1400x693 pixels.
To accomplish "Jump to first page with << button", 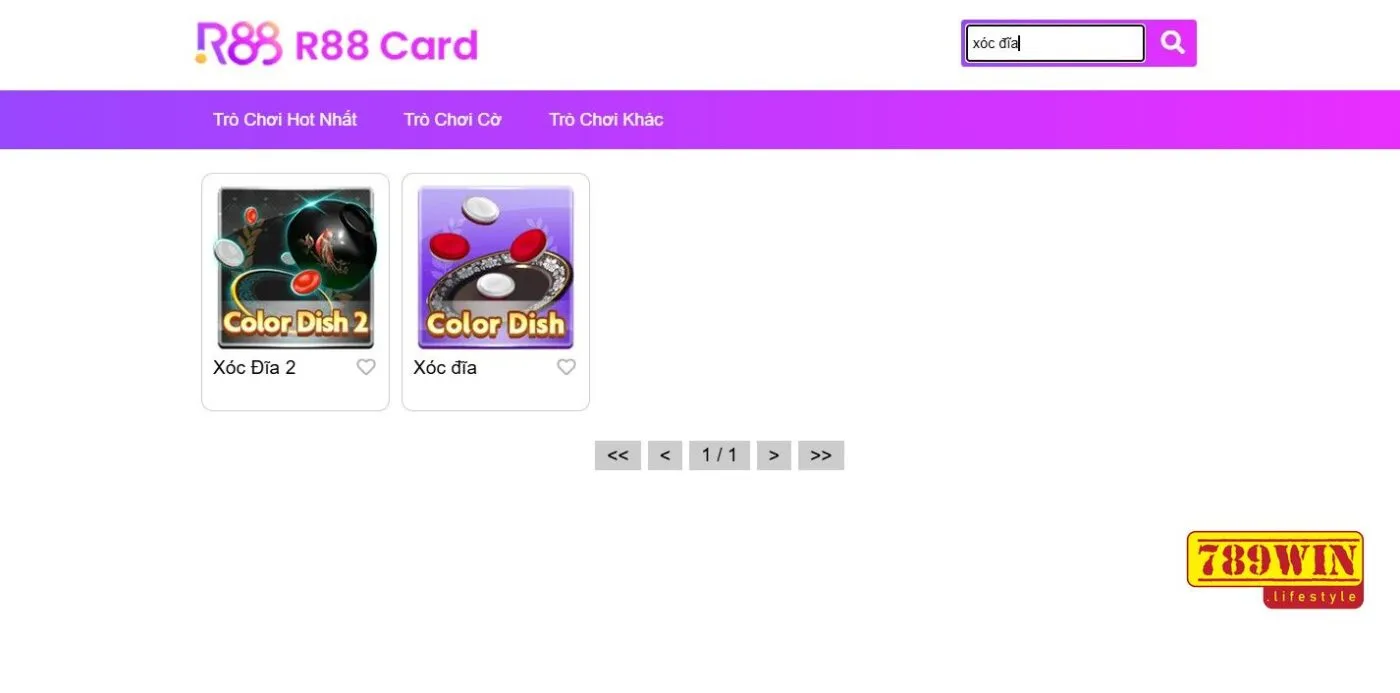I will (618, 455).
